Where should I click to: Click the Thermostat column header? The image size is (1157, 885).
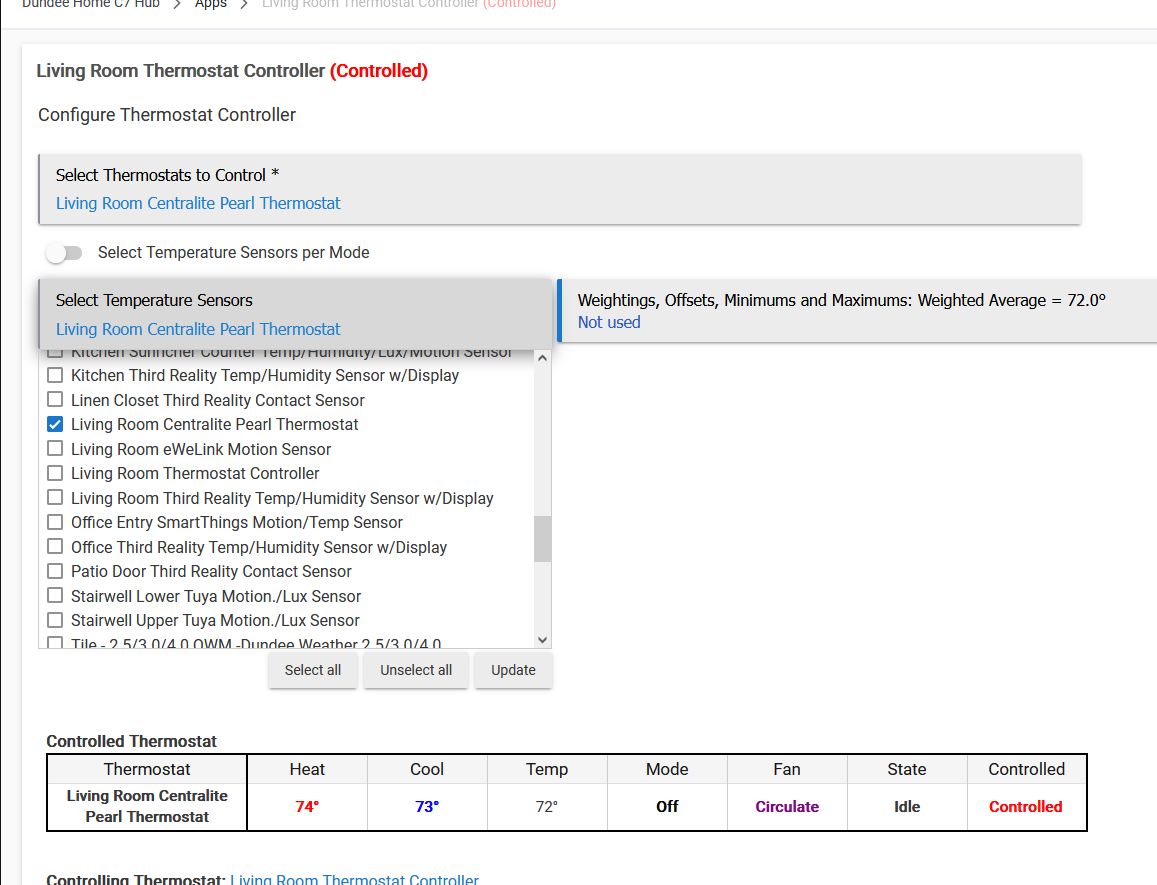[x=147, y=769]
